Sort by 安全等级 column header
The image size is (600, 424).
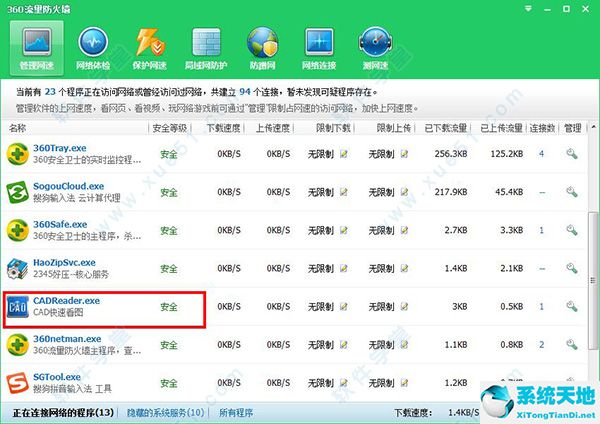click(x=170, y=128)
